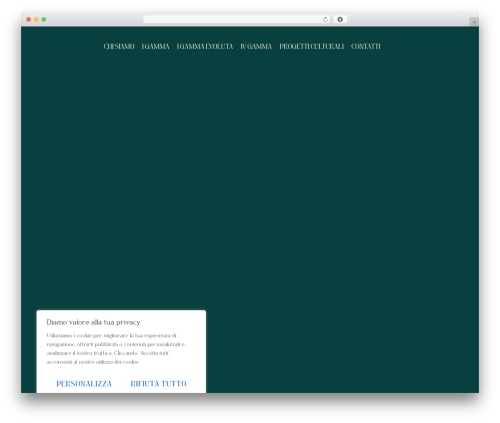Click the browser address bar field
Image resolution: width=500 pixels, height=423 pixels.
(x=237, y=19)
